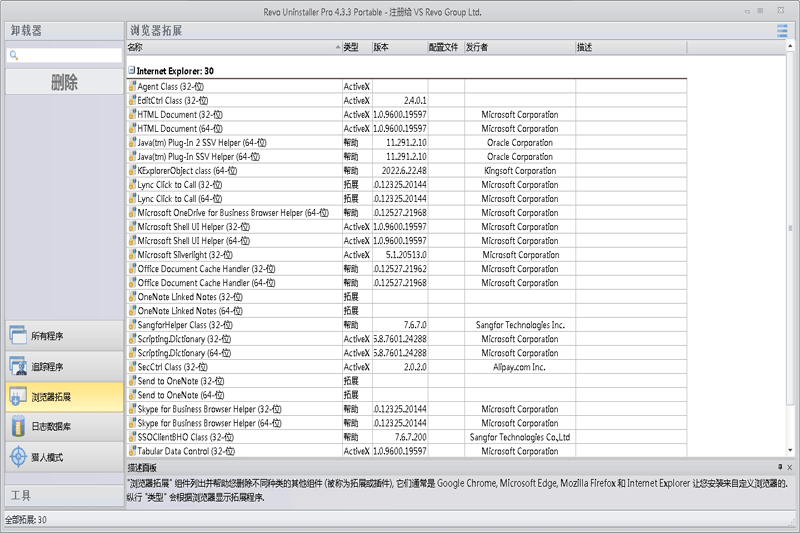Click icon beside KExplorerObject class (64-位)
The image size is (800, 533).
[132, 170]
